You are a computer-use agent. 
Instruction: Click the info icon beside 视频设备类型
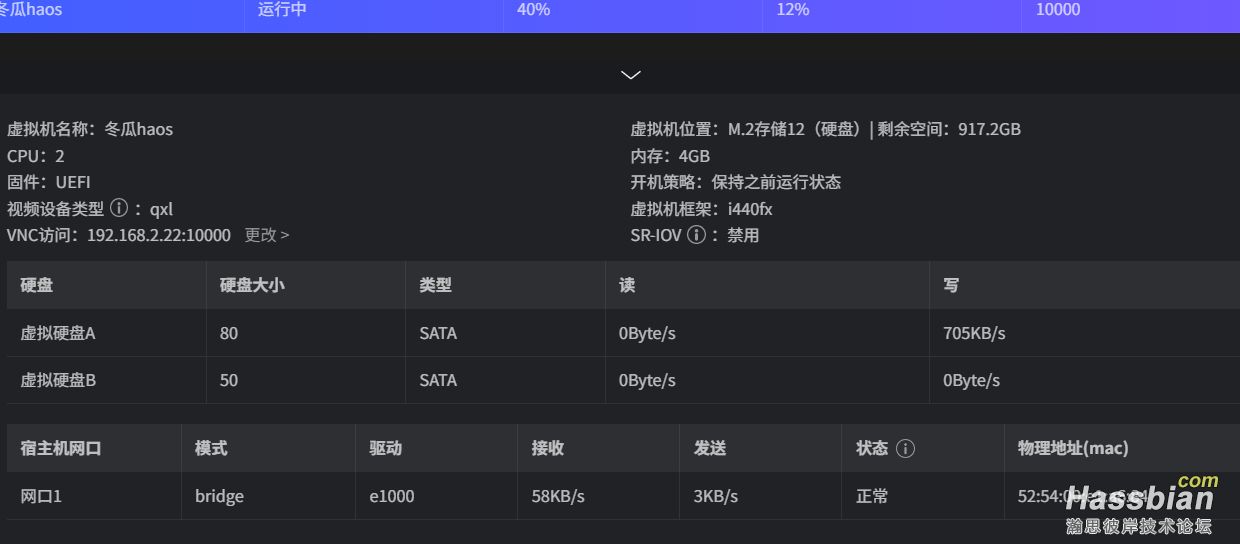coord(119,209)
